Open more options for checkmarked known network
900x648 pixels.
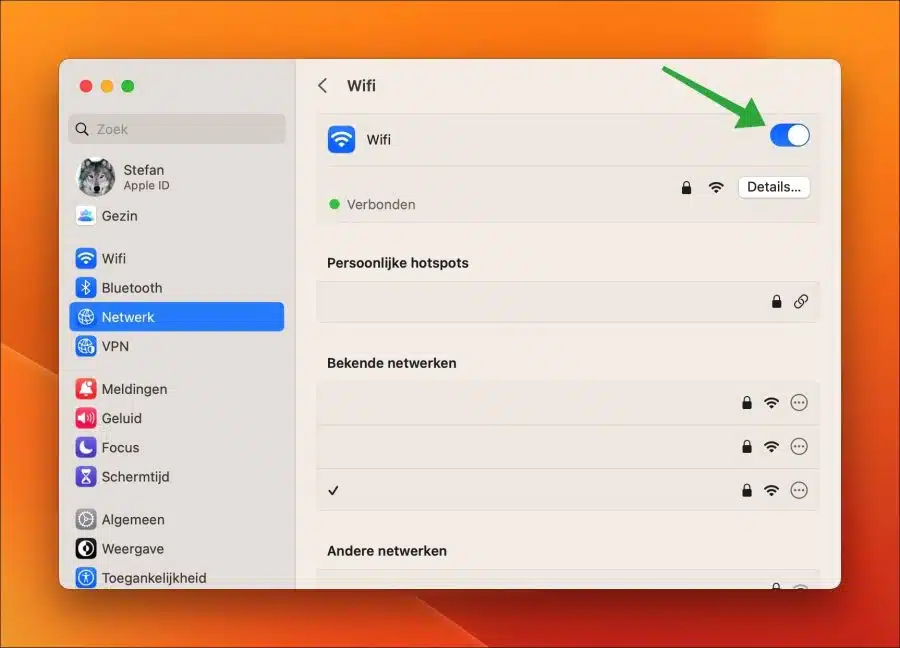799,490
